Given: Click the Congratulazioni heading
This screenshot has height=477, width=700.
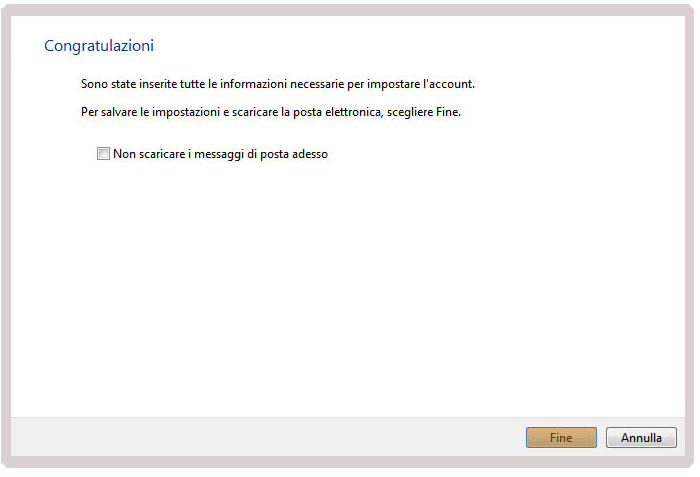Looking at the screenshot, I should 99,46.
